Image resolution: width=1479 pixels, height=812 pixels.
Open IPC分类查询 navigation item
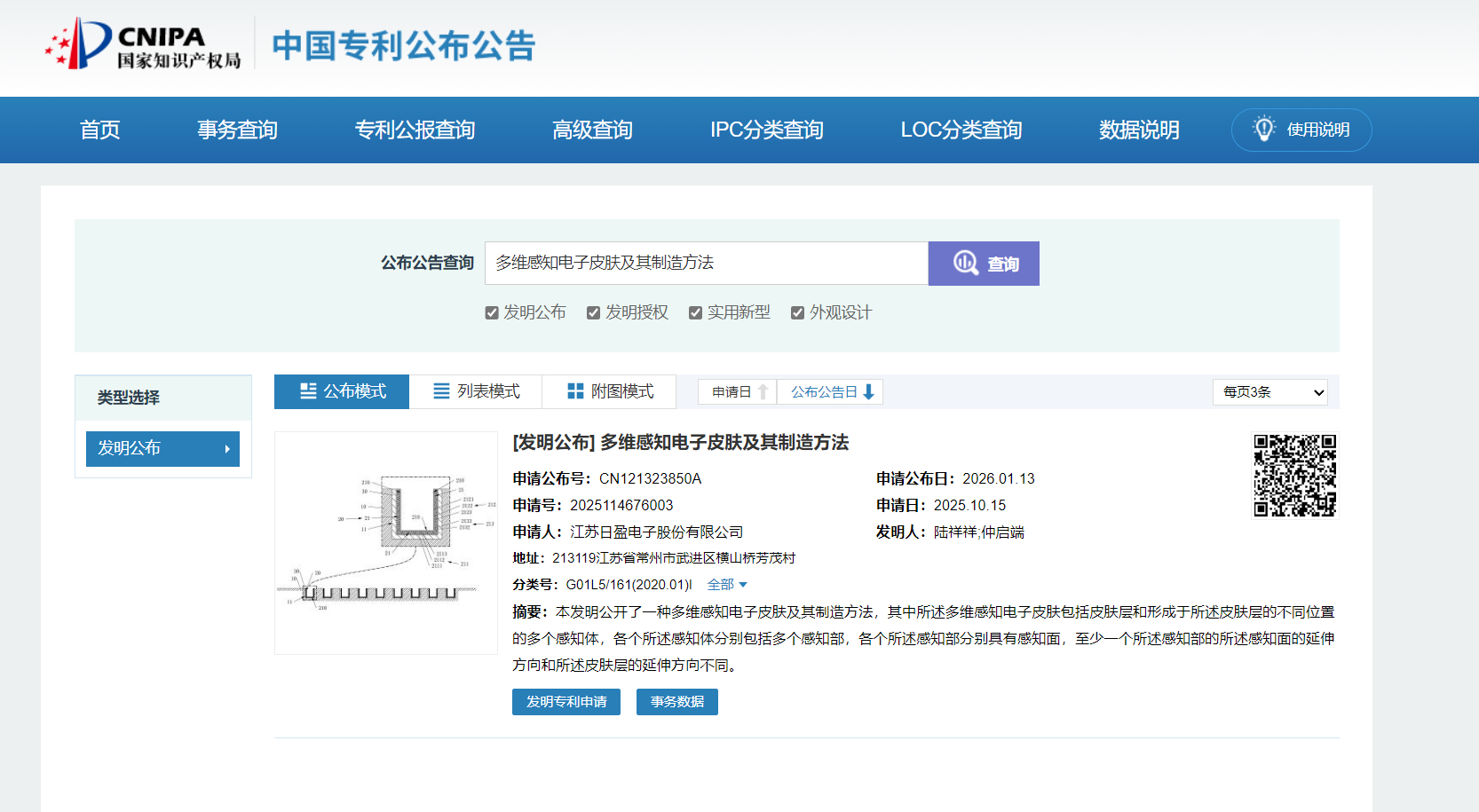(767, 130)
